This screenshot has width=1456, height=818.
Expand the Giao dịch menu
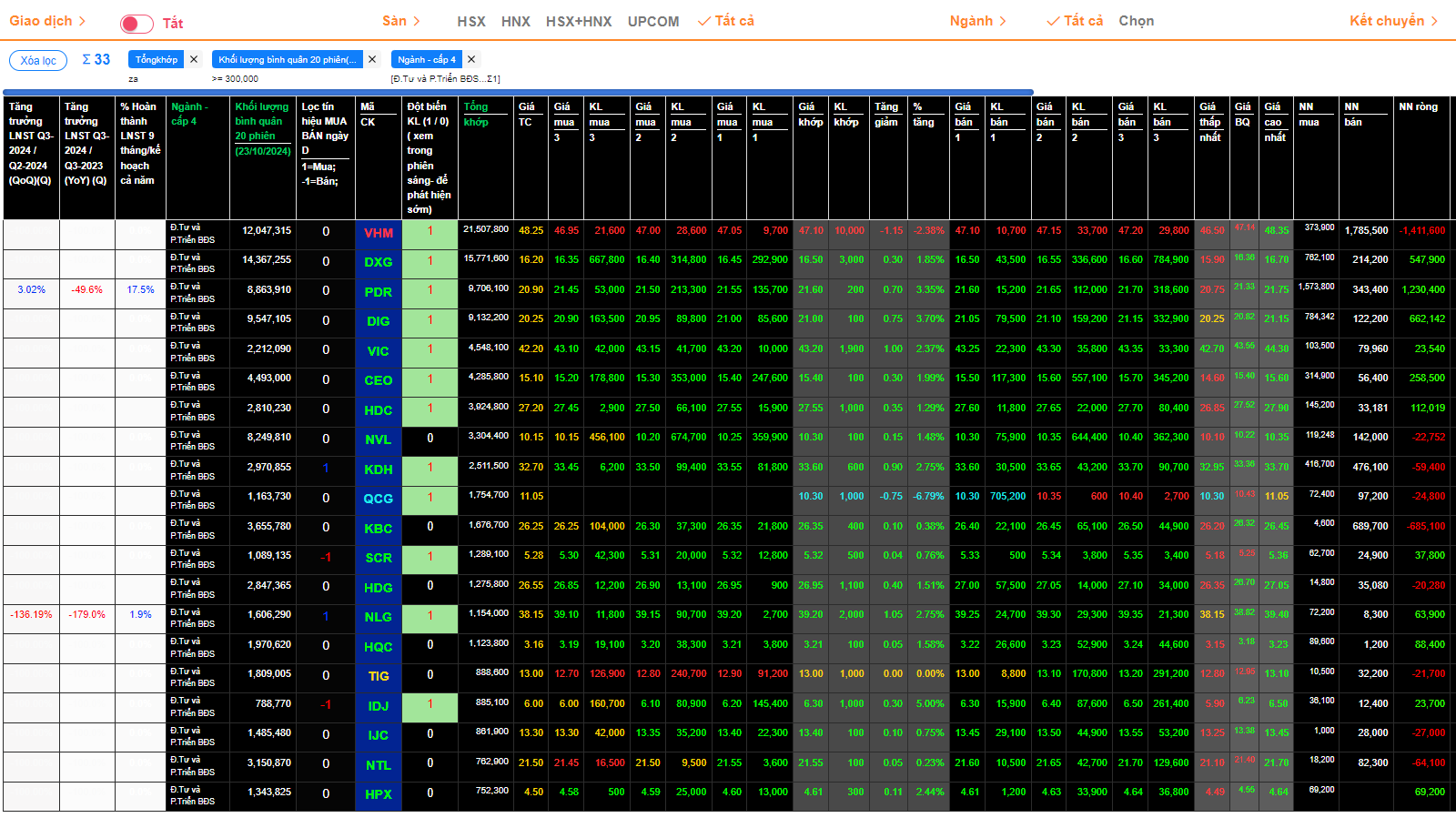[x=47, y=21]
